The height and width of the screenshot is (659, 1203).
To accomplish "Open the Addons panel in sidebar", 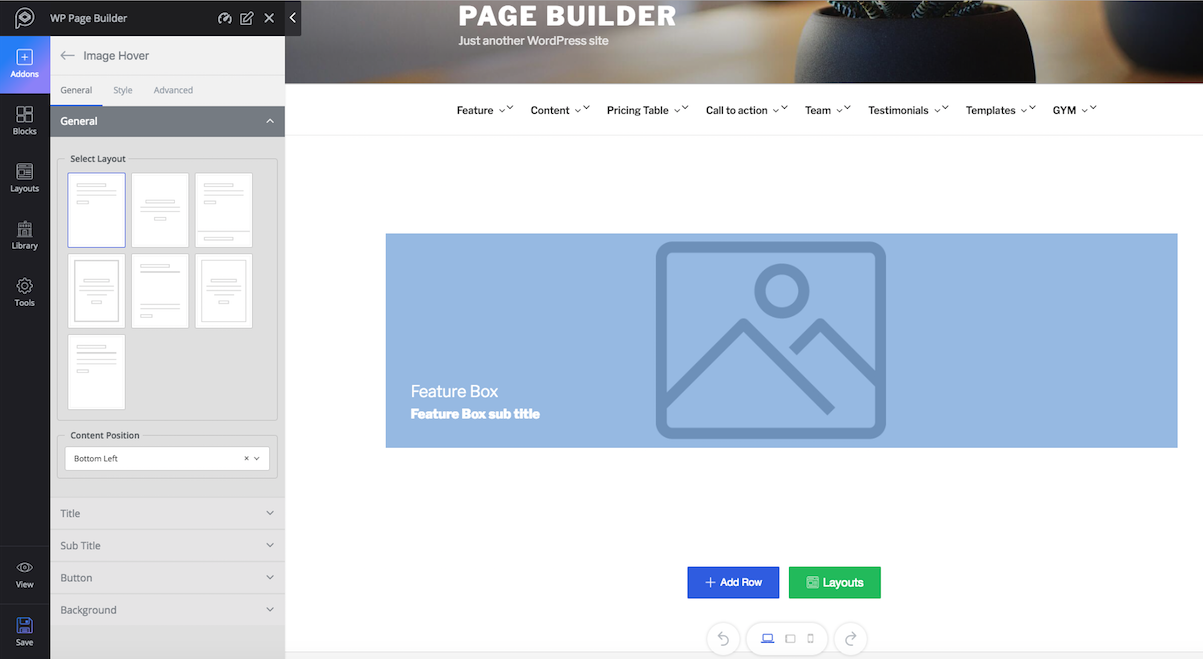I will 25,64.
